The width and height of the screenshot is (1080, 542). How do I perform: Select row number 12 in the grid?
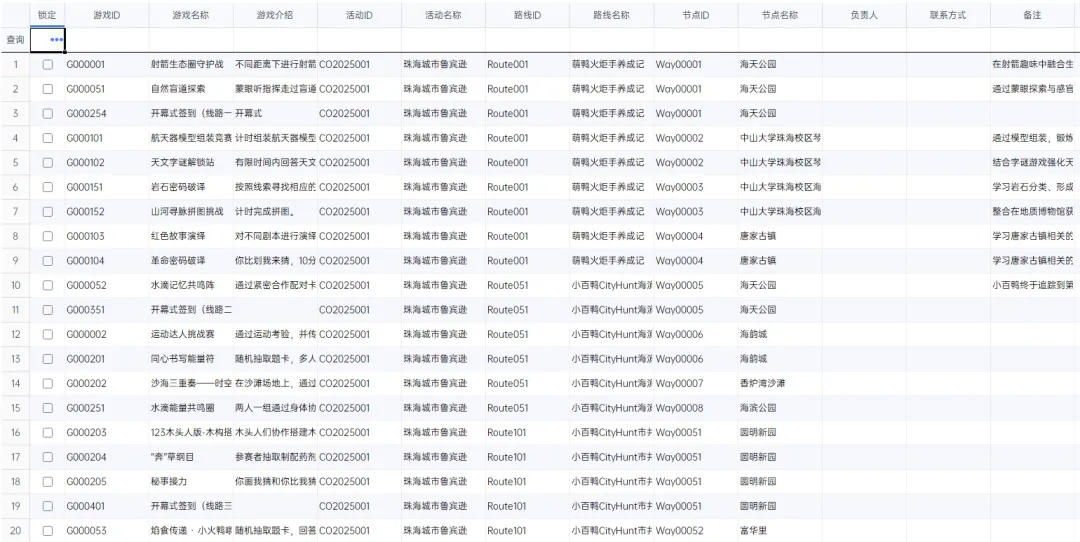[15, 334]
